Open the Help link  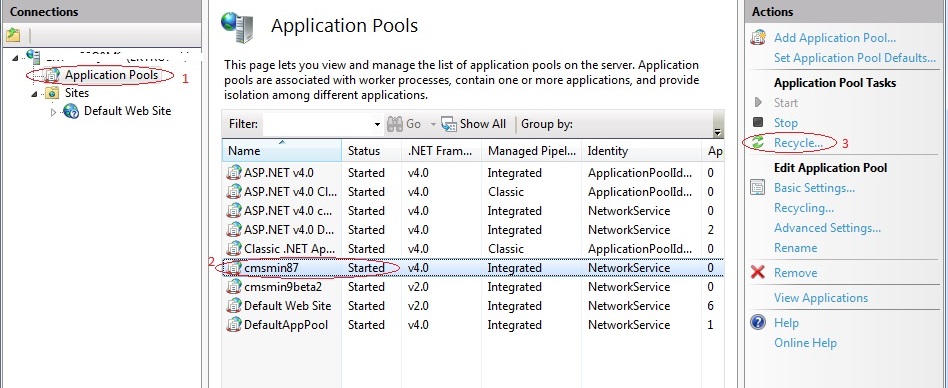pyautogui.click(x=787, y=323)
